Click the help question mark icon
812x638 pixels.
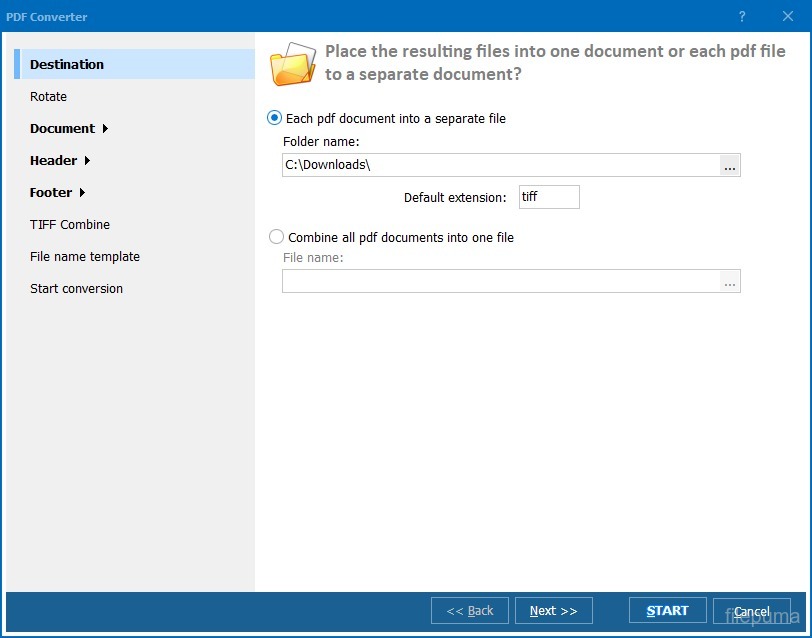[x=742, y=17]
